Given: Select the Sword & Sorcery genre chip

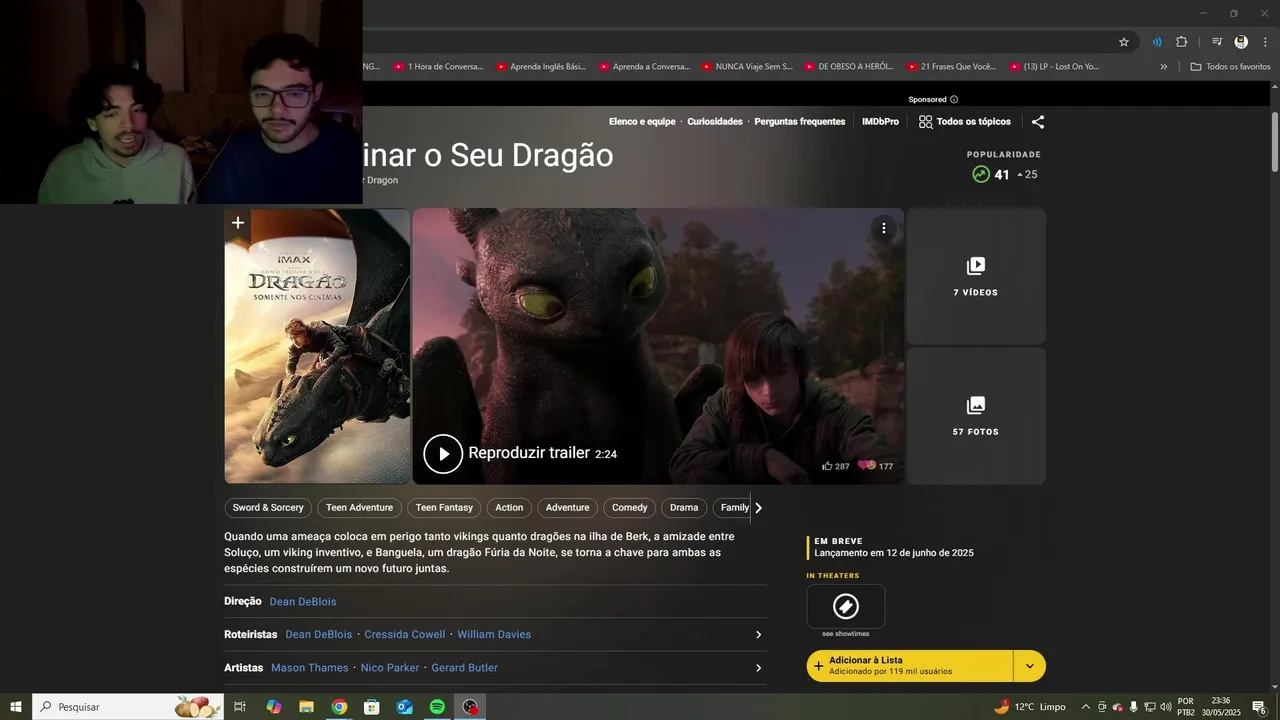Looking at the screenshot, I should click(268, 508).
